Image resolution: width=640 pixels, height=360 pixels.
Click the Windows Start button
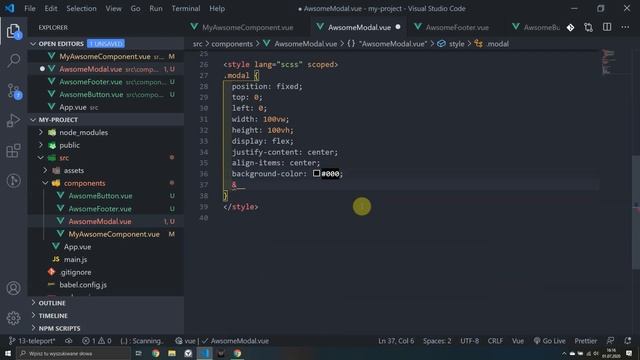point(8,353)
